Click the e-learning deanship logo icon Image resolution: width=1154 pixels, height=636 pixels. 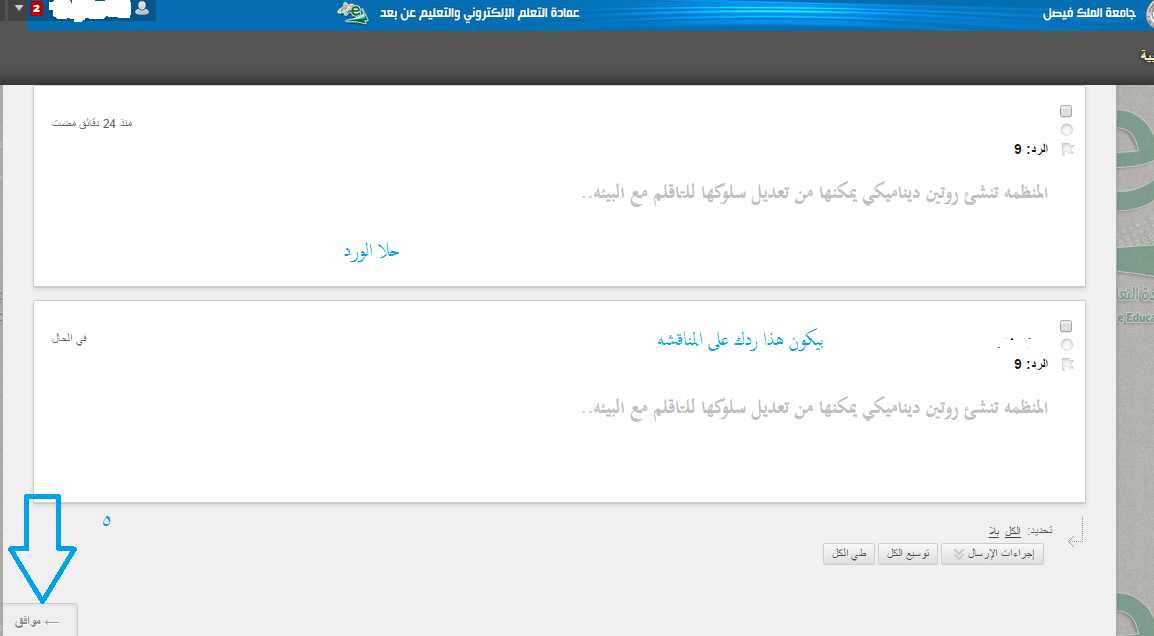(x=353, y=13)
